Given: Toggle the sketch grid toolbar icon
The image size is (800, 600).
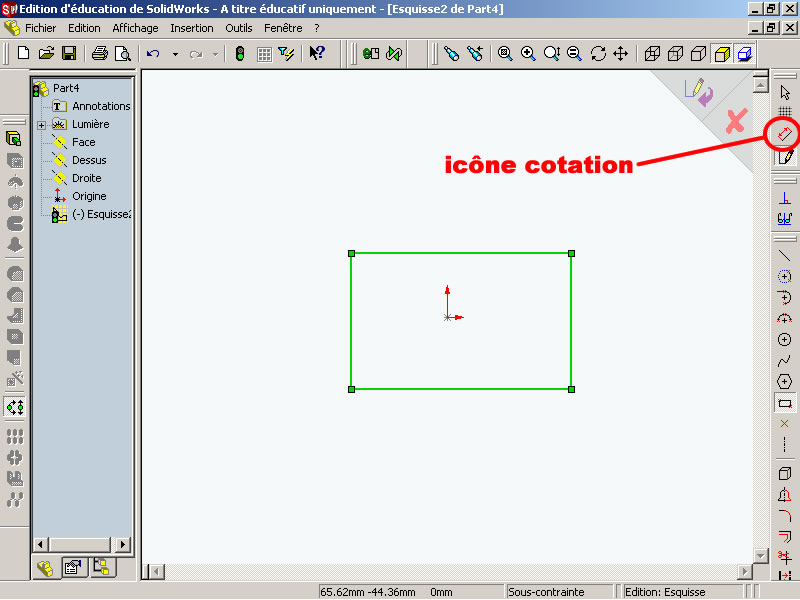Looking at the screenshot, I should 264,54.
